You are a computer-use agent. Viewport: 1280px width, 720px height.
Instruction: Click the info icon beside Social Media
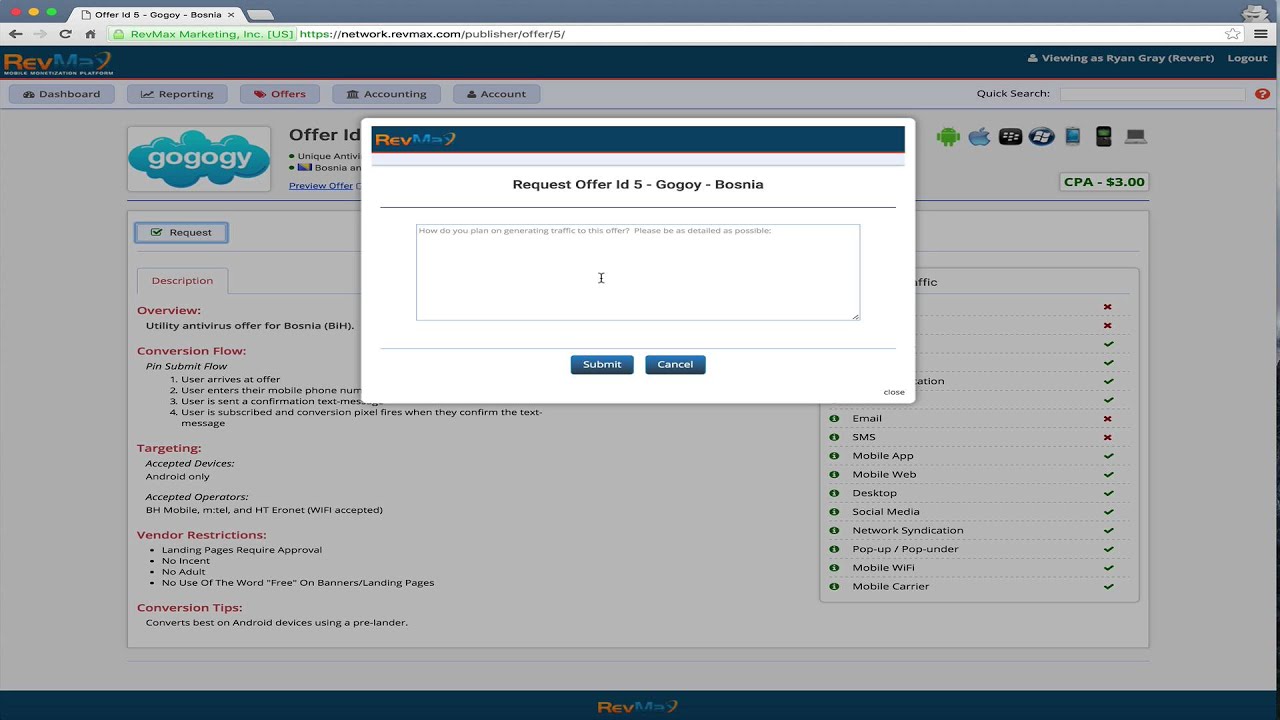coord(834,512)
